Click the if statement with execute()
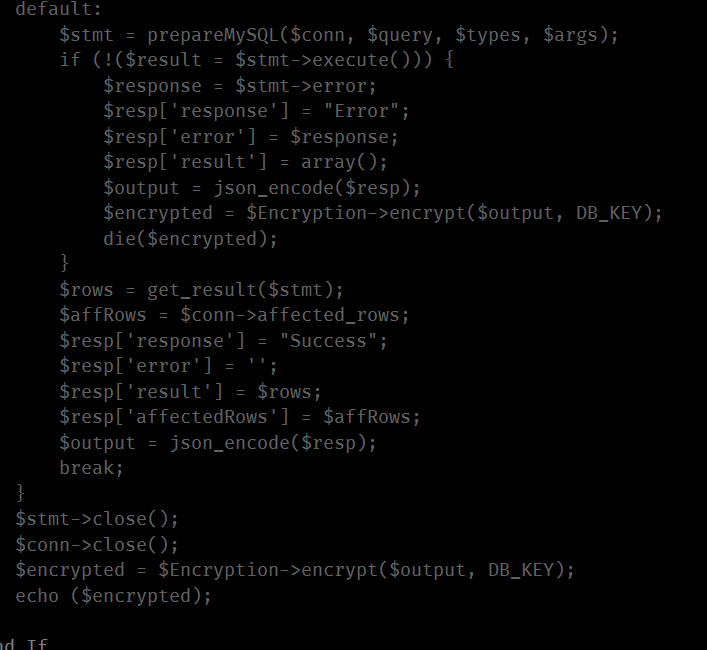 coord(257,60)
